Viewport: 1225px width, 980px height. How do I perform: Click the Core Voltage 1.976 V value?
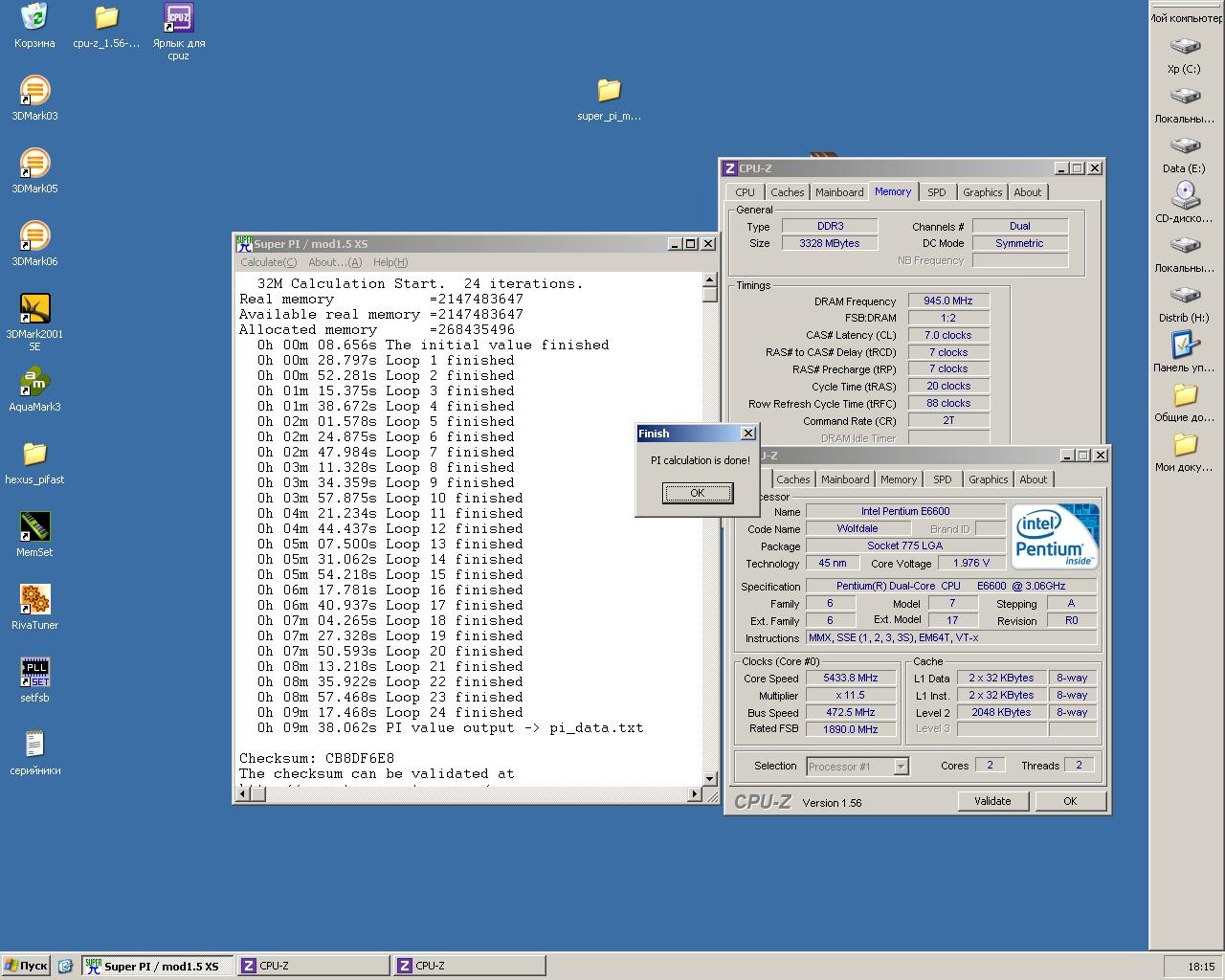(971, 563)
